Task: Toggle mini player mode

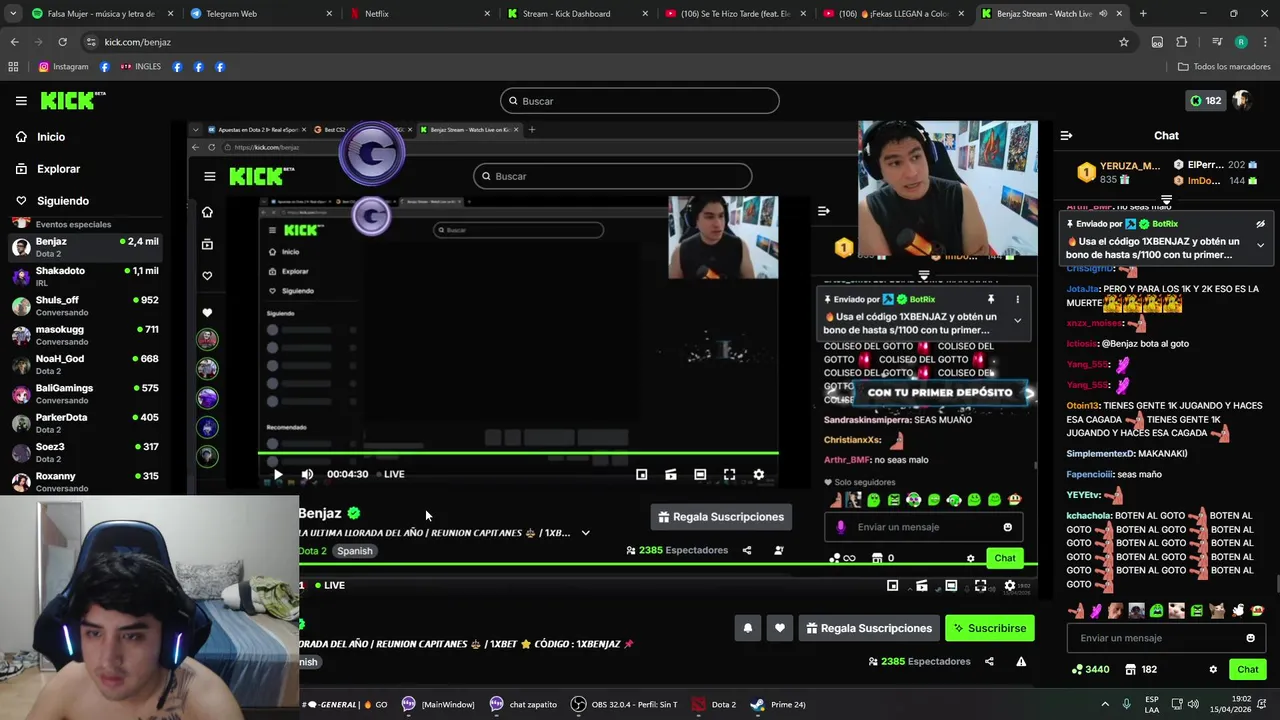Action: point(893,585)
